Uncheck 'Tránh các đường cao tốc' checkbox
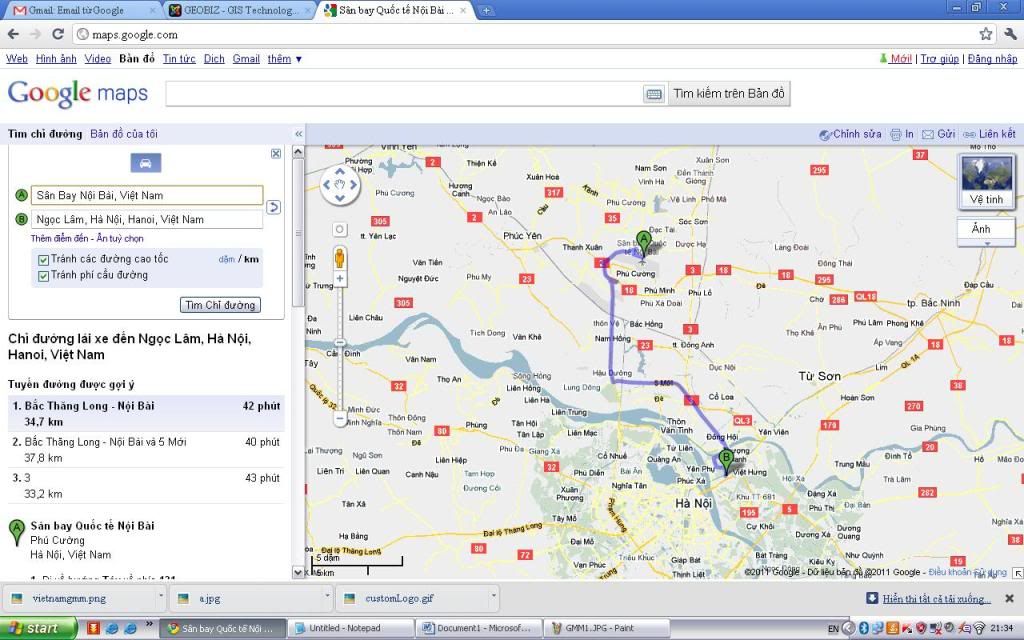 pyautogui.click(x=43, y=260)
